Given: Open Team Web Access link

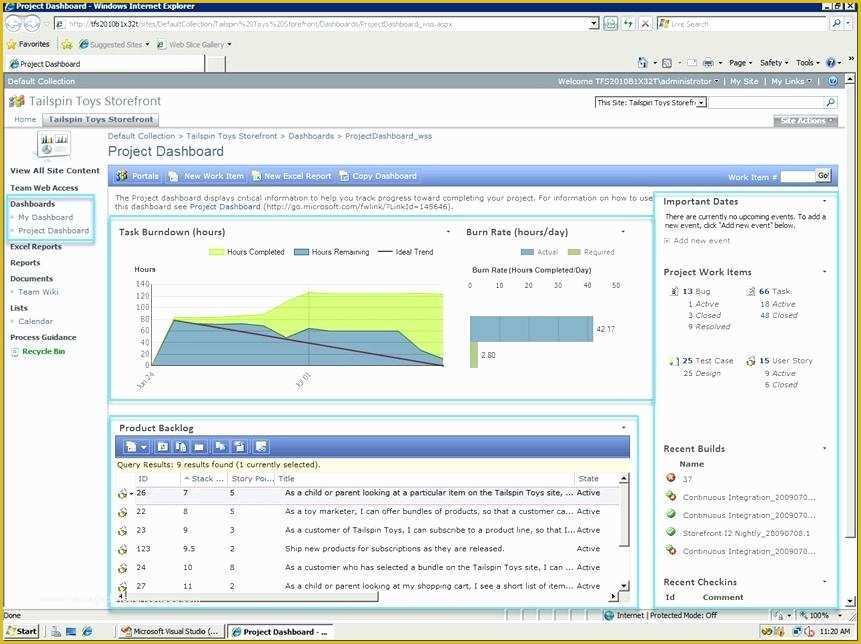Looking at the screenshot, I should [x=44, y=188].
